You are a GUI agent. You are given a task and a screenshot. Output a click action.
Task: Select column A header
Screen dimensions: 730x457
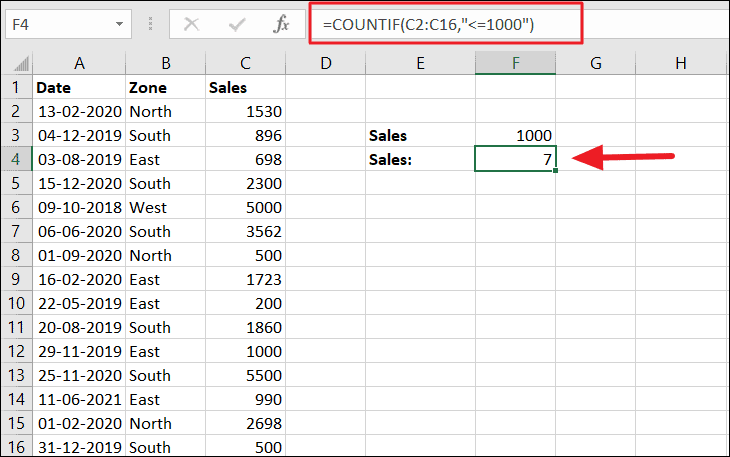pyautogui.click(x=79, y=63)
